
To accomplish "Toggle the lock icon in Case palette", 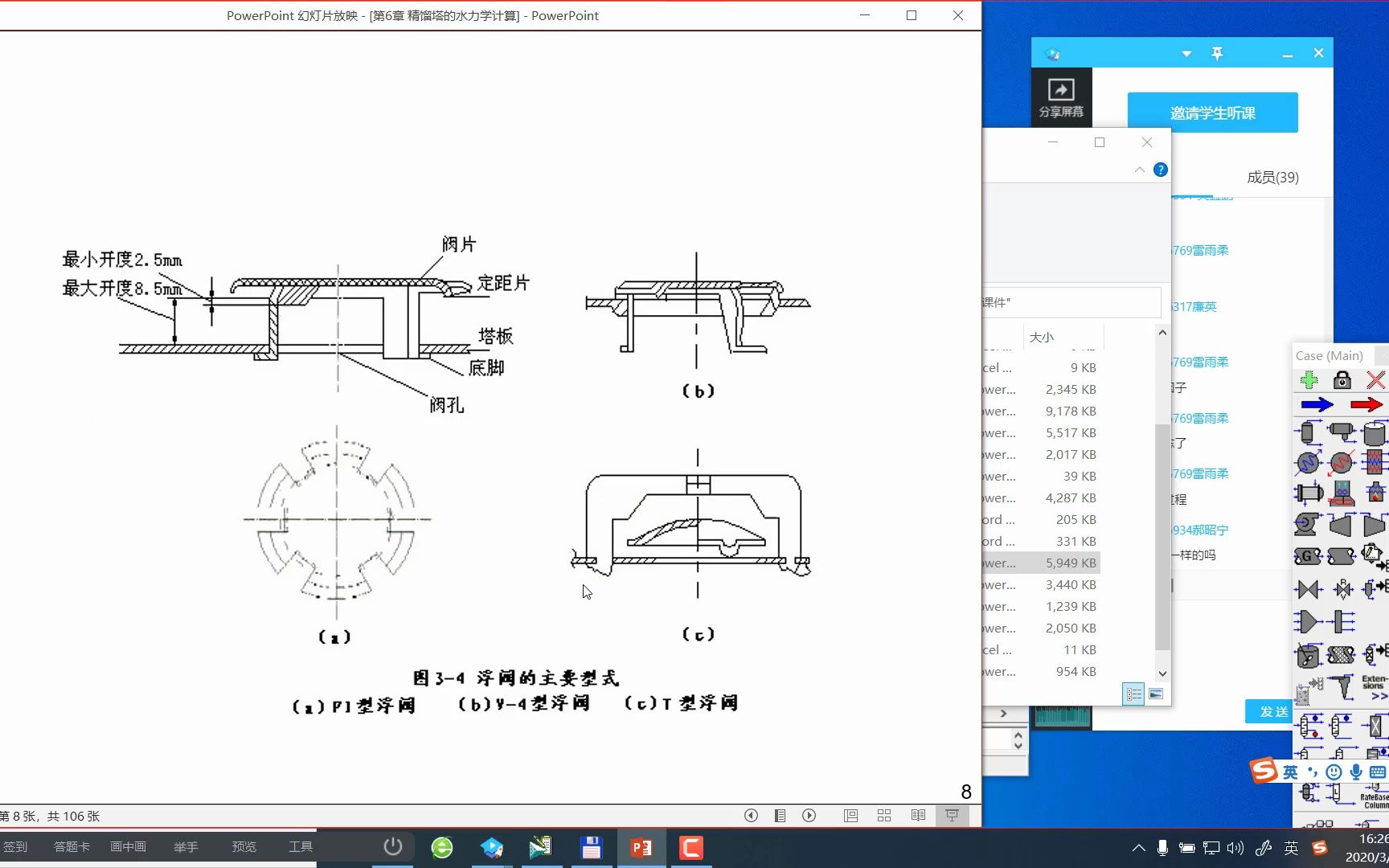I will point(1342,380).
